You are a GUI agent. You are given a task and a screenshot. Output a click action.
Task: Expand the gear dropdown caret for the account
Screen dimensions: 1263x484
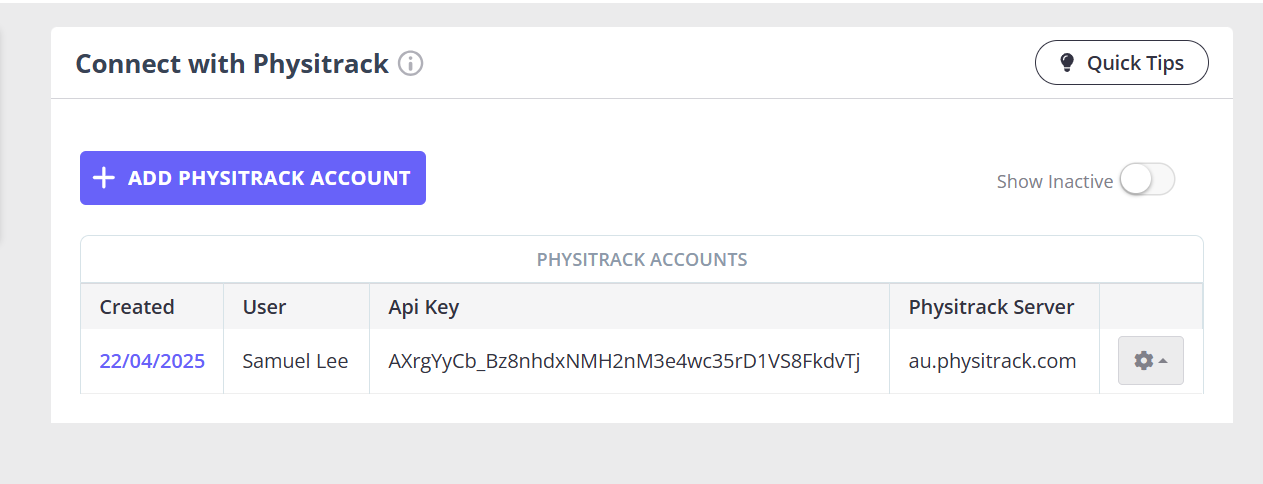point(1163,361)
